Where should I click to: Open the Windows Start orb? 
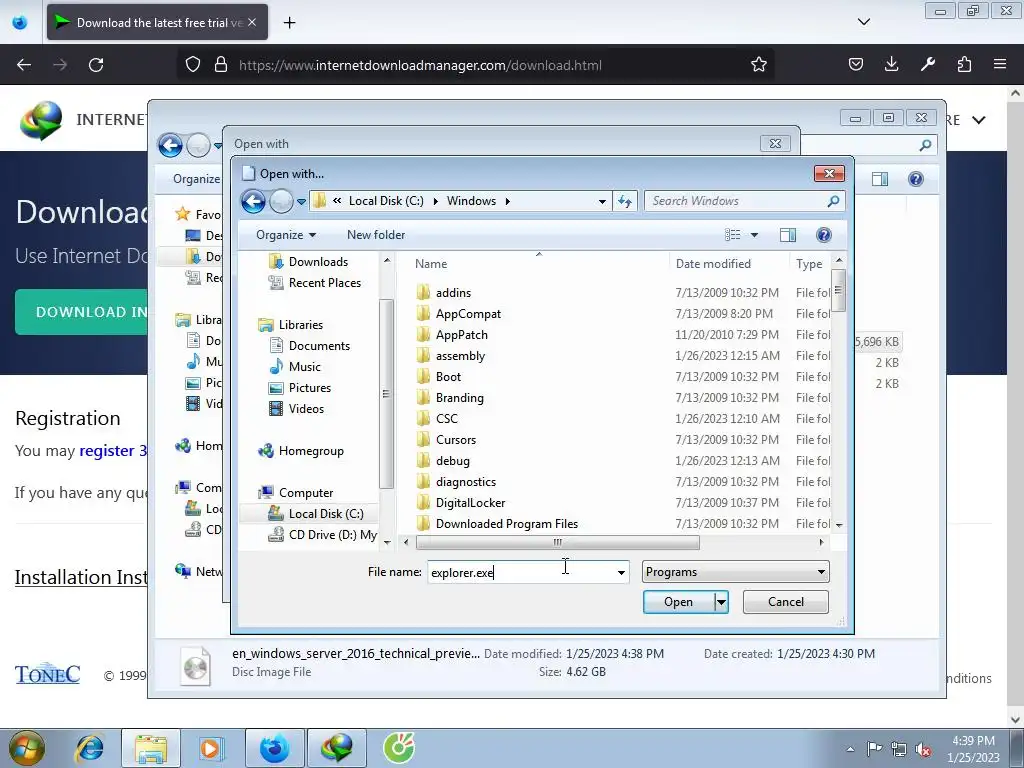click(x=27, y=748)
